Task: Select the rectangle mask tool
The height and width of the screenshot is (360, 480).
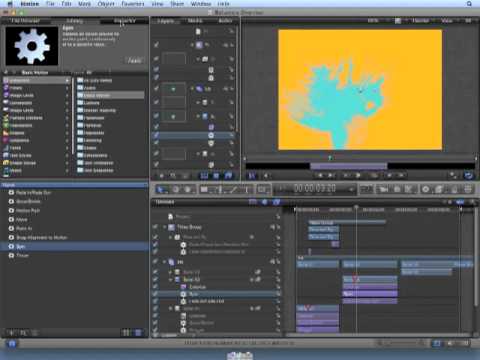Action: (x=262, y=189)
